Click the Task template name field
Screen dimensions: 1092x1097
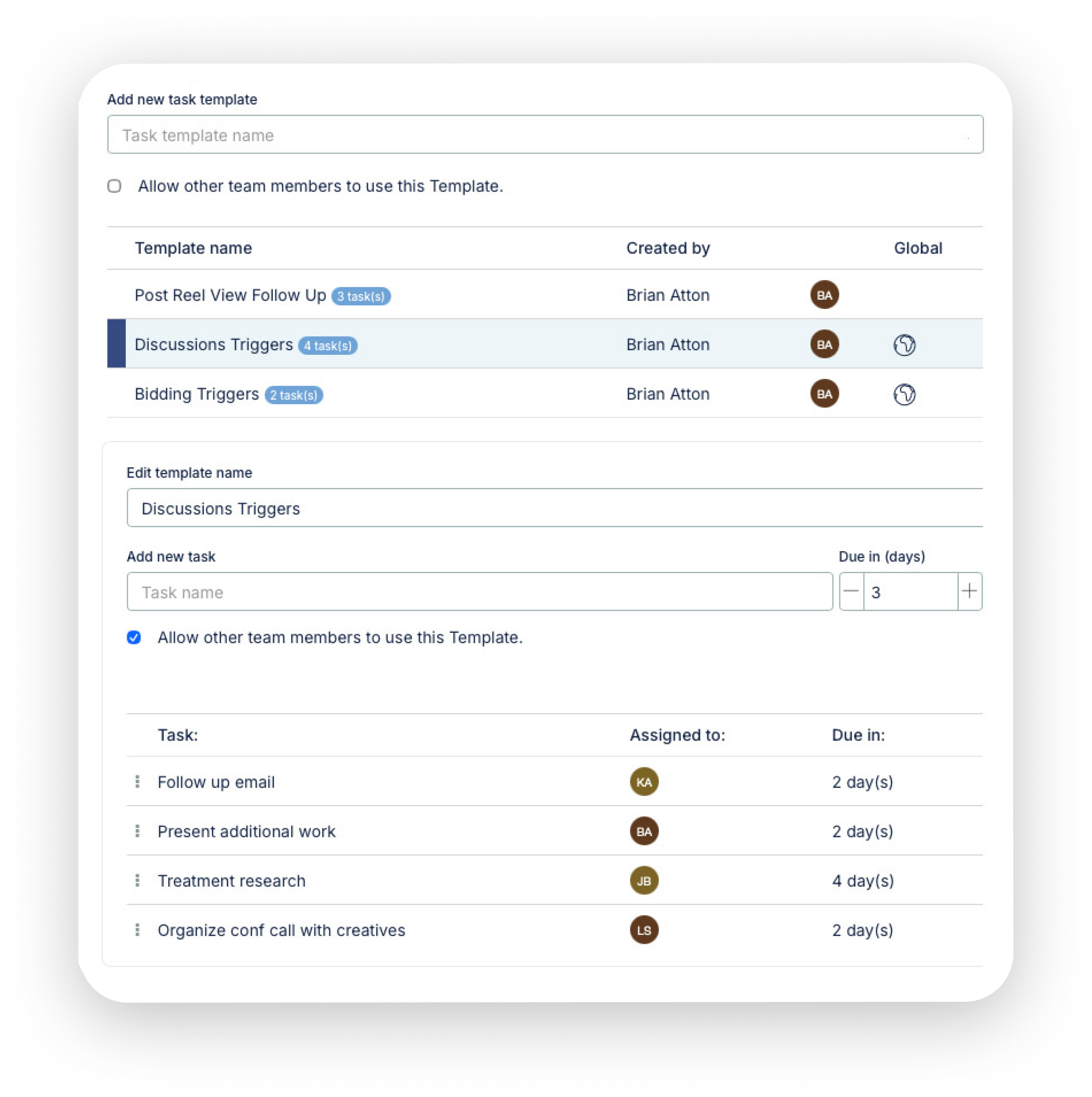(545, 135)
